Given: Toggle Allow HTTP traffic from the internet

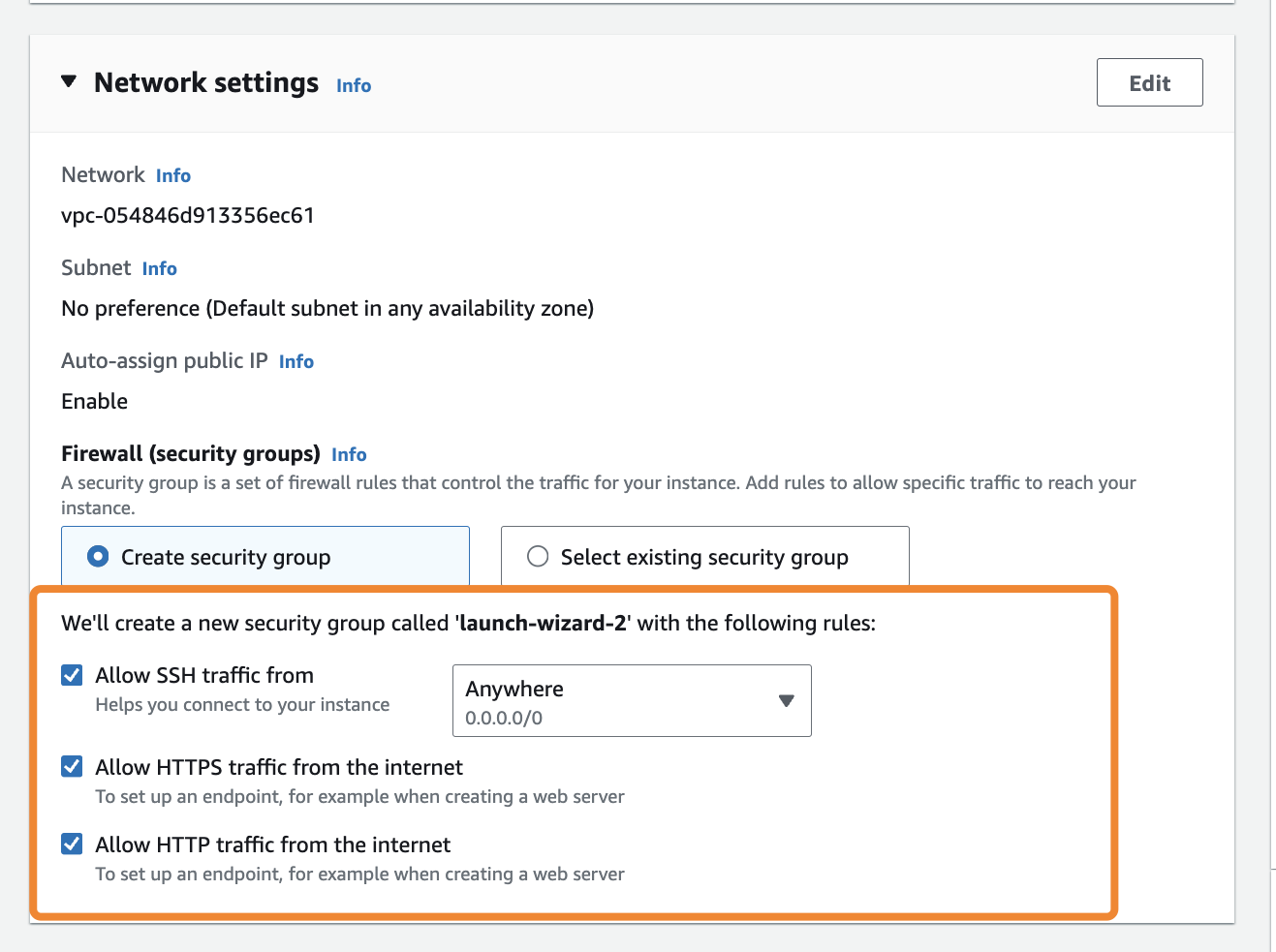Looking at the screenshot, I should [x=72, y=845].
